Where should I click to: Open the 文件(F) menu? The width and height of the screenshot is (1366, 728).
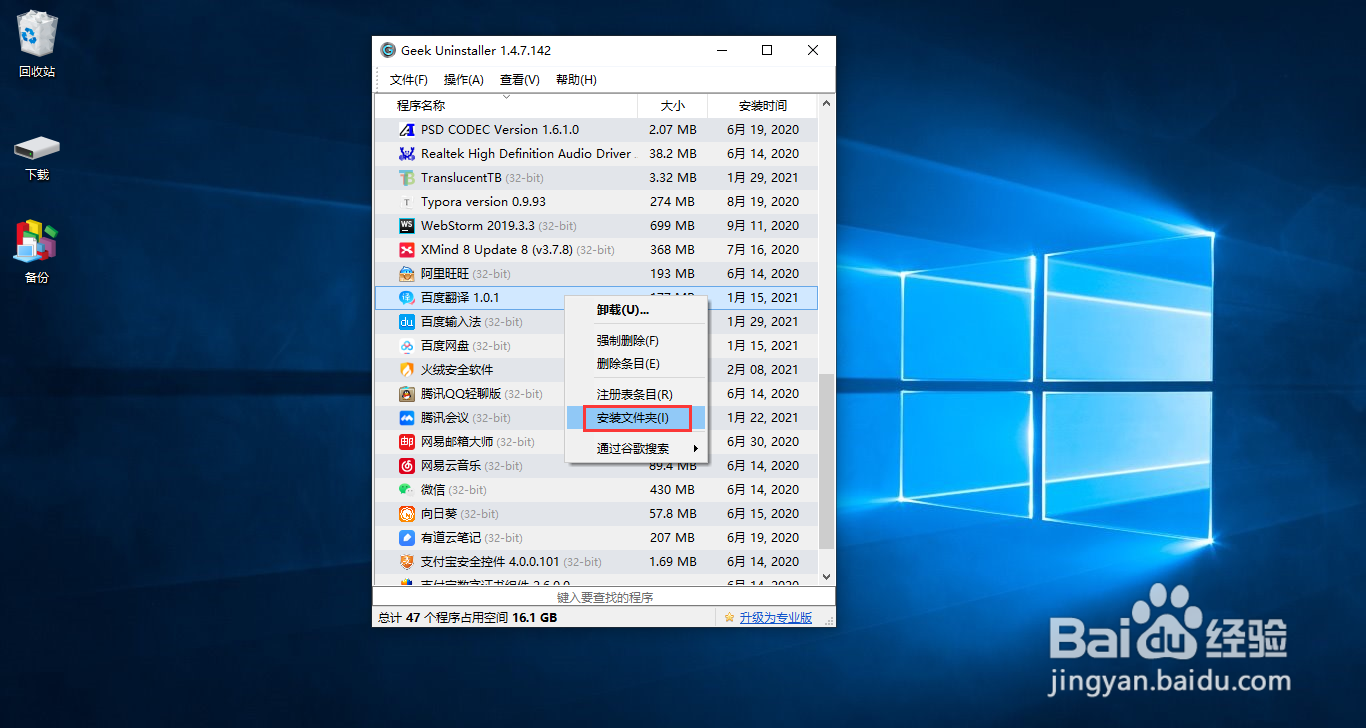click(x=409, y=80)
